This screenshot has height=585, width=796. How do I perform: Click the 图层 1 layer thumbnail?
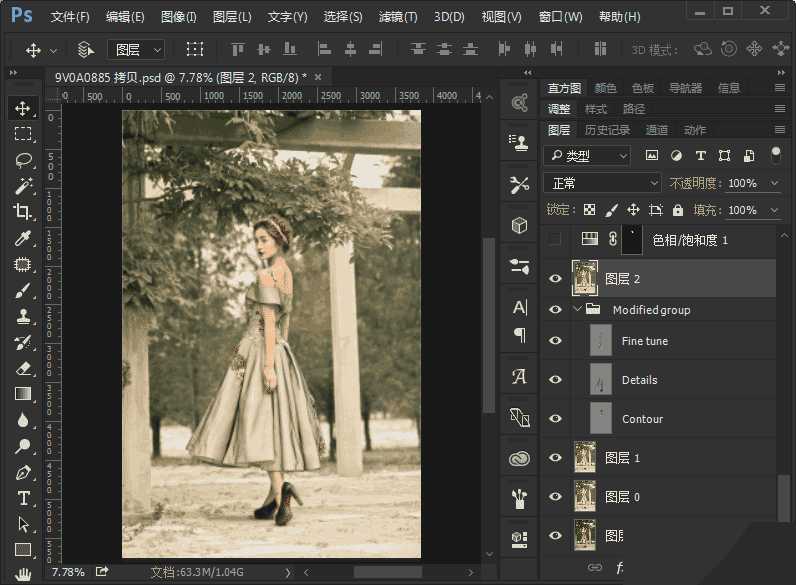[585, 458]
